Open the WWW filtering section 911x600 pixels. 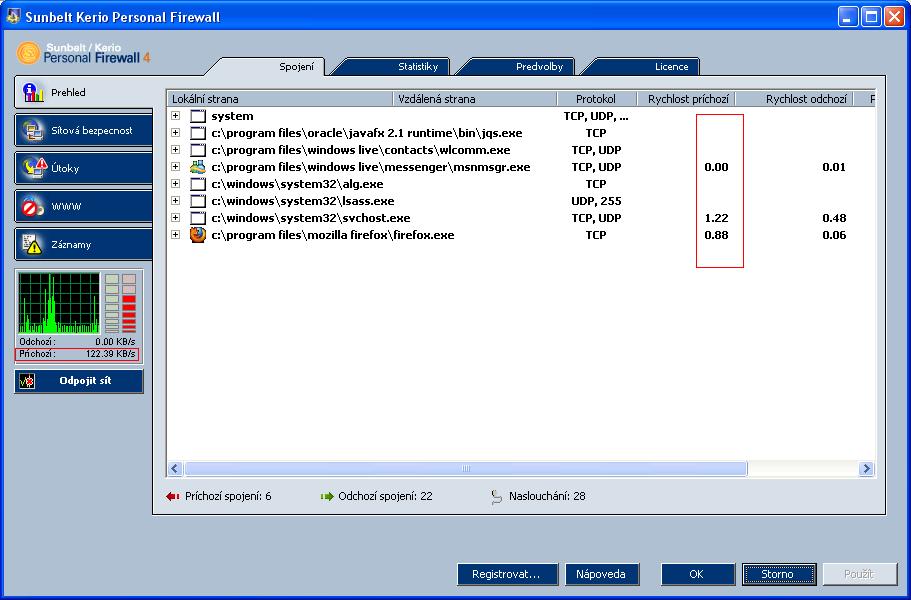click(84, 206)
